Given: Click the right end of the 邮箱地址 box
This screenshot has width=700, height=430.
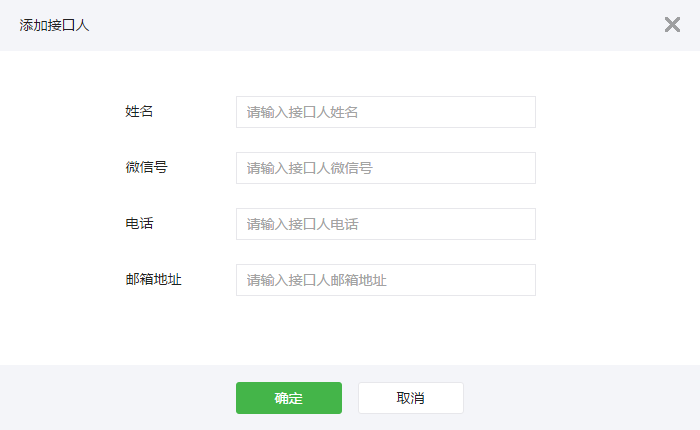Looking at the screenshot, I should click(x=527, y=280).
